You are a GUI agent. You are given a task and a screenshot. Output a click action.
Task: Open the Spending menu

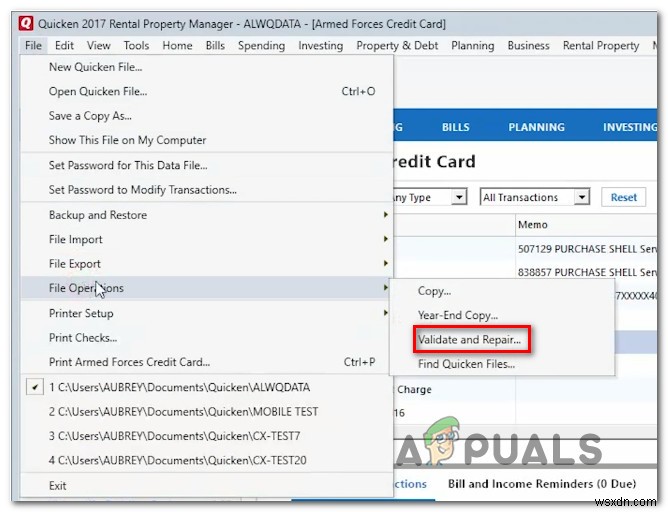262,46
